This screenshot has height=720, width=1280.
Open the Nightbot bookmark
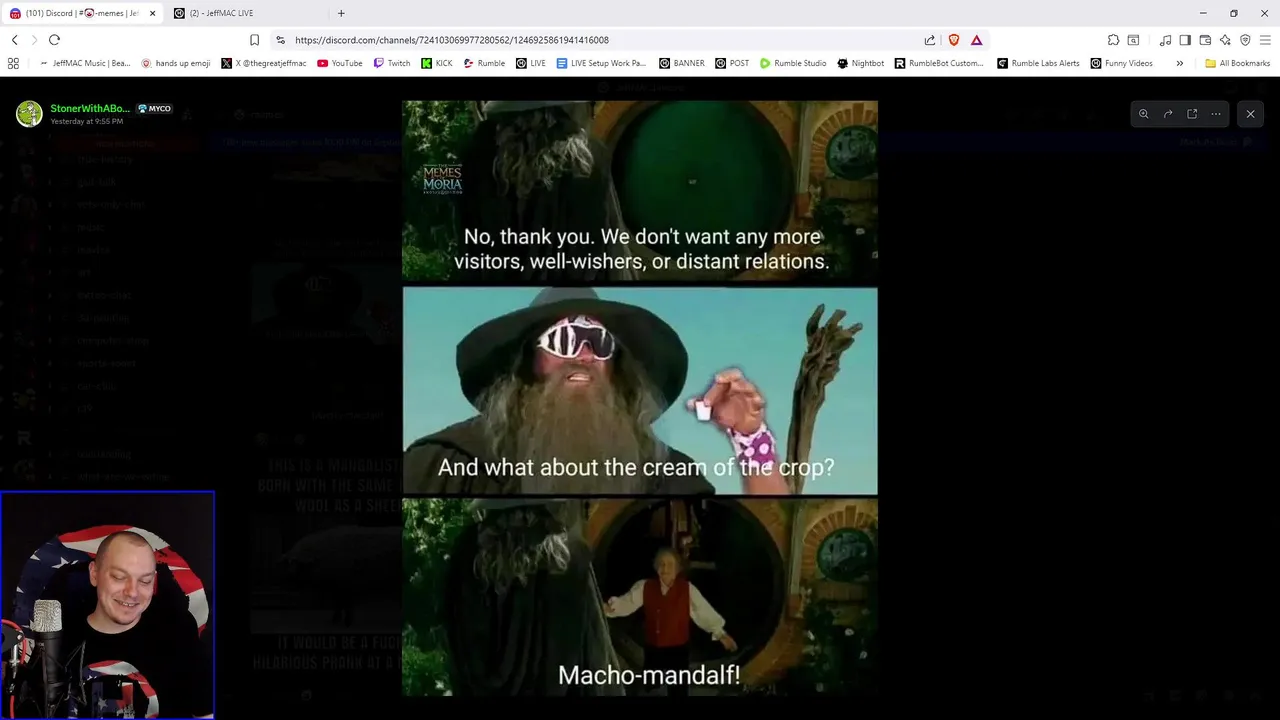pos(860,63)
